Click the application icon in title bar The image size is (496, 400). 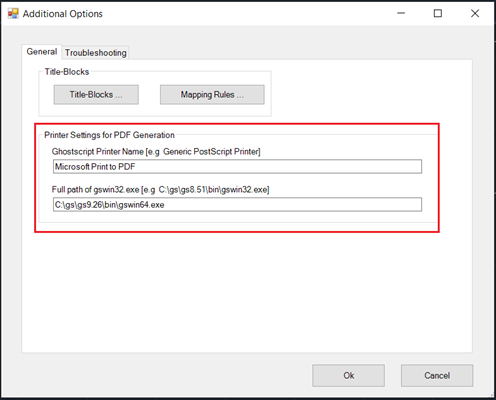[13, 13]
